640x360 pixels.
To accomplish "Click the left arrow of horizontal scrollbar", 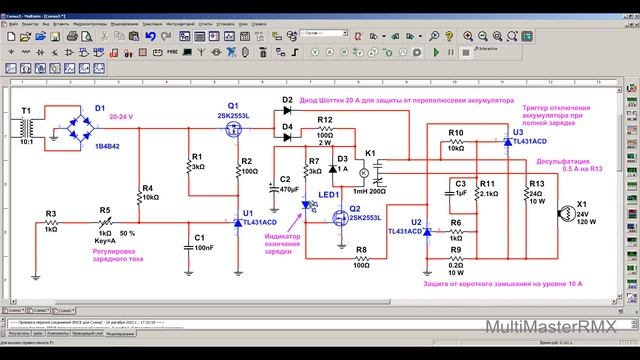I will tap(13, 302).
